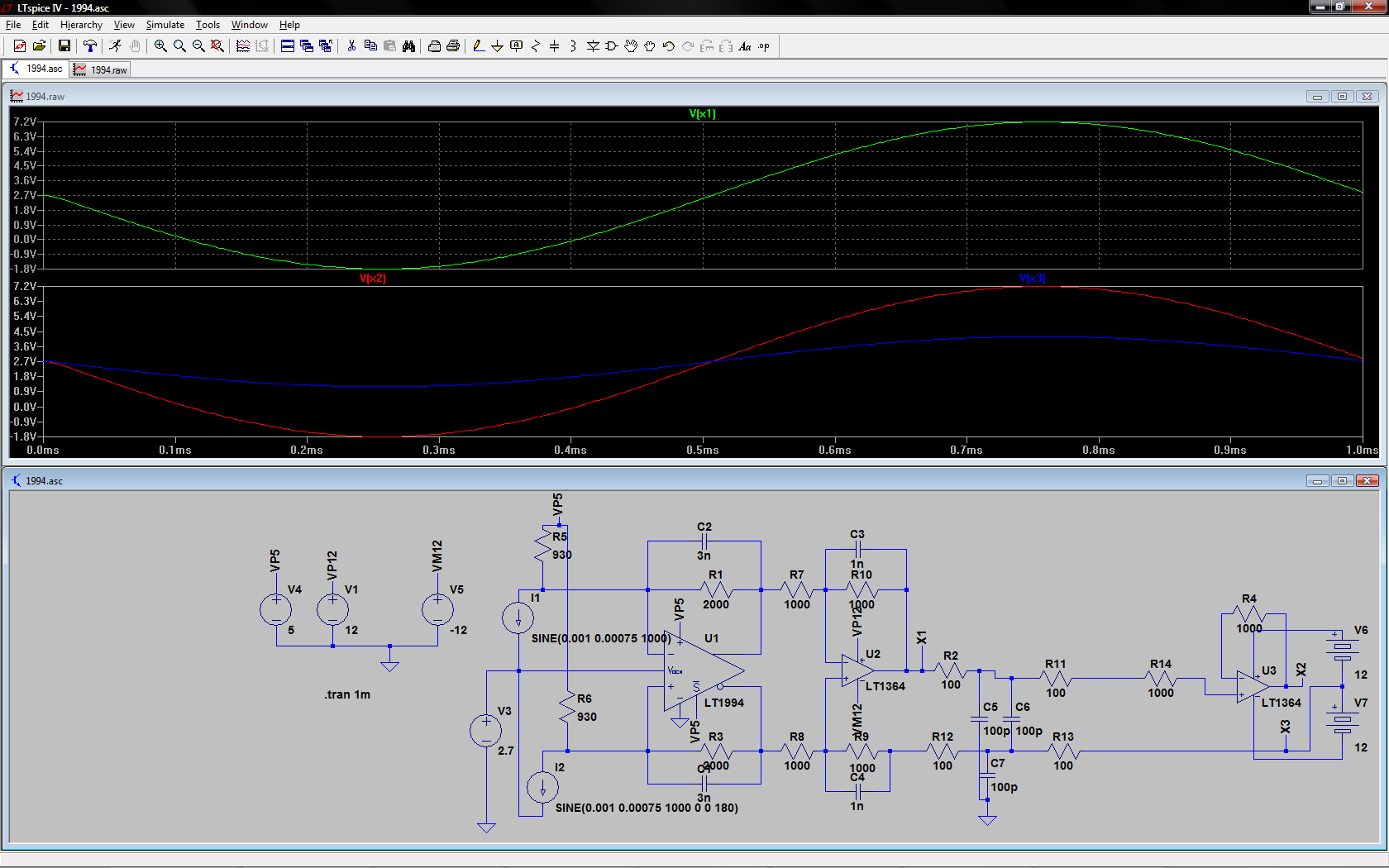The width and height of the screenshot is (1389, 868).
Task: Place a Ground symbol from toolbar
Action: (497, 46)
